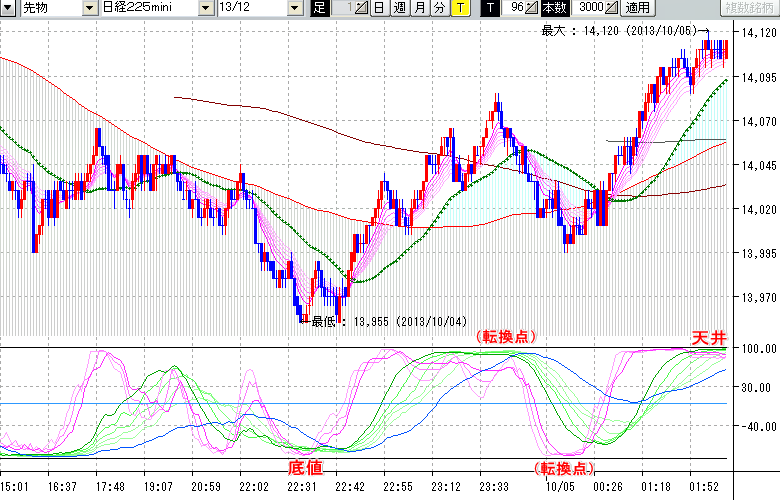Adjust the stepper beside the 3000 value

(x=612, y=8)
